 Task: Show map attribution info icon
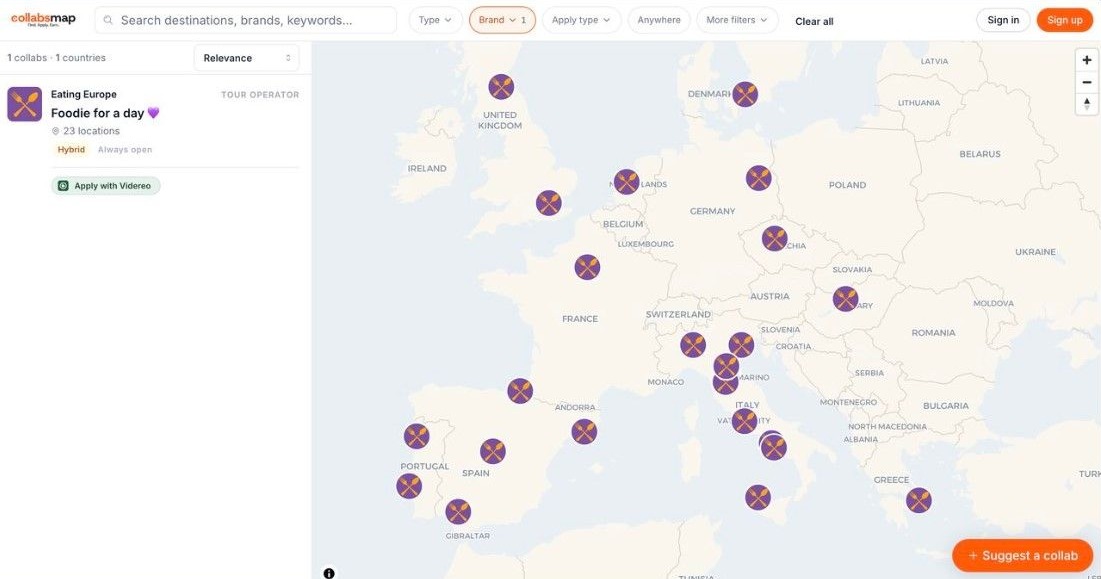329,573
